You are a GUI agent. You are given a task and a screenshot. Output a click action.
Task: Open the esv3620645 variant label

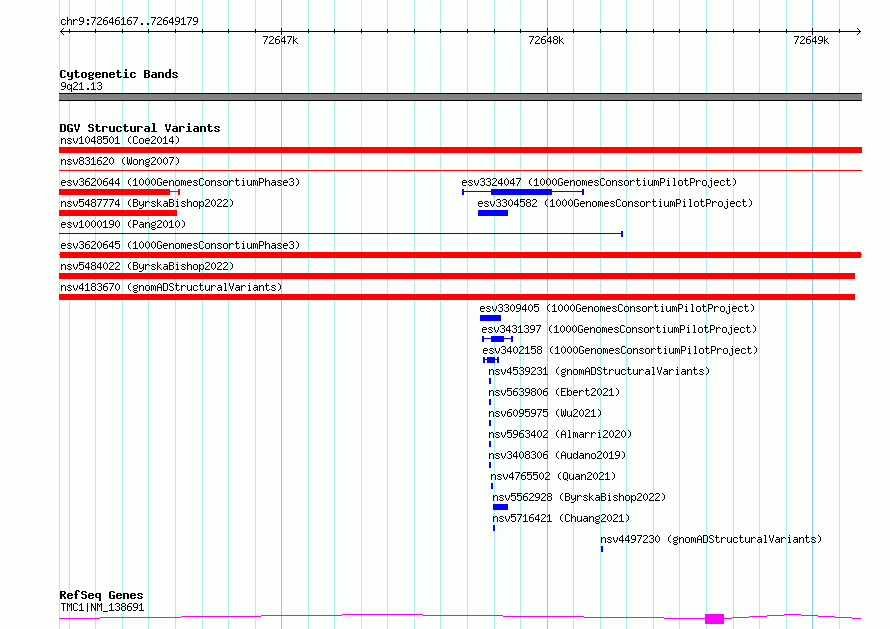[180, 245]
